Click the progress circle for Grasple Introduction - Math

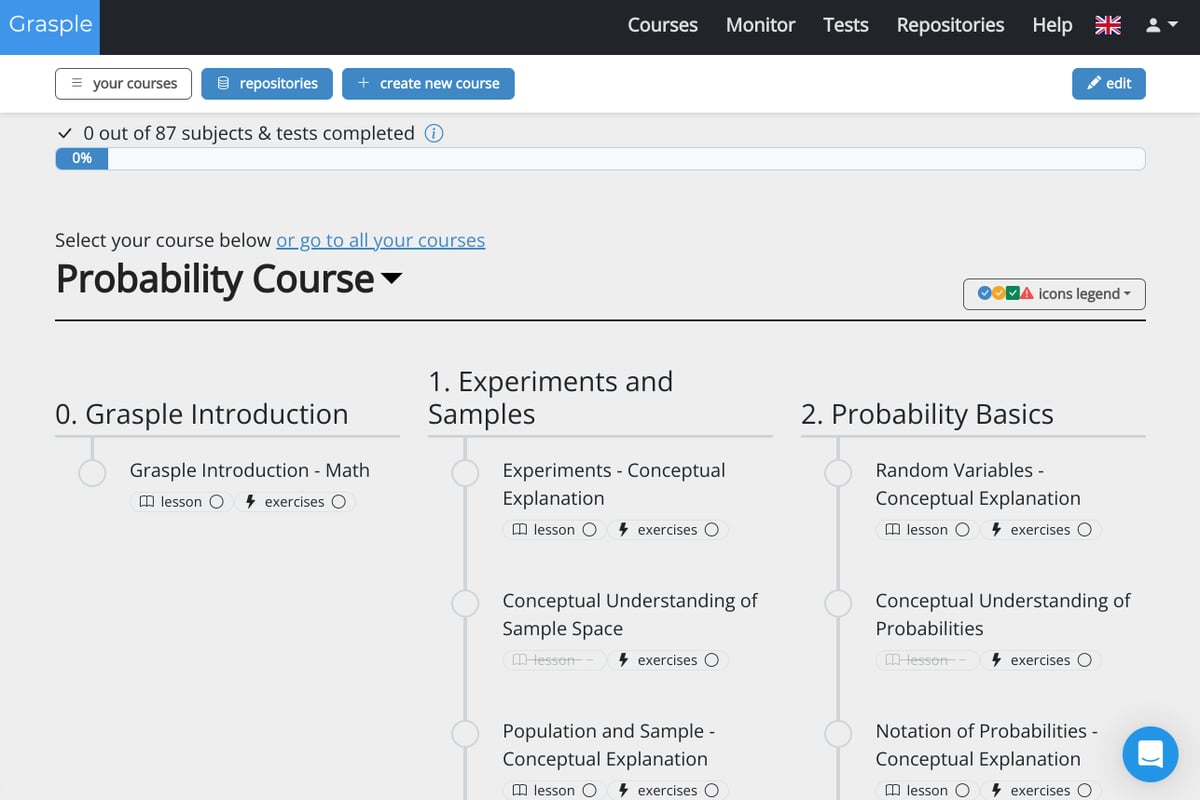point(92,473)
